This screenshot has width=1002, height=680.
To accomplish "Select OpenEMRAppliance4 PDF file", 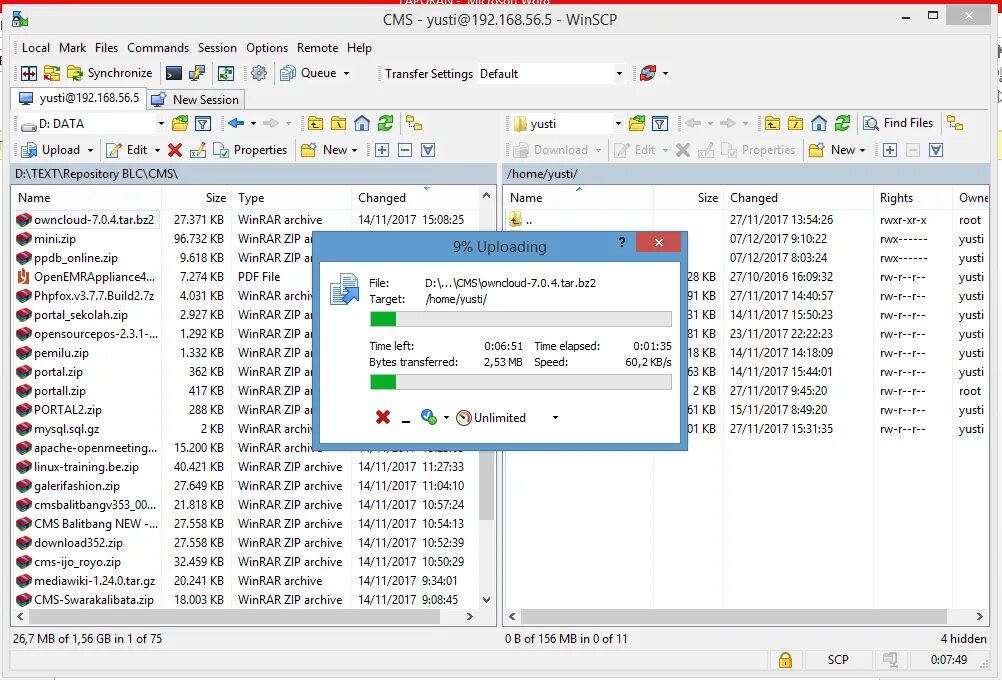I will tap(88, 277).
